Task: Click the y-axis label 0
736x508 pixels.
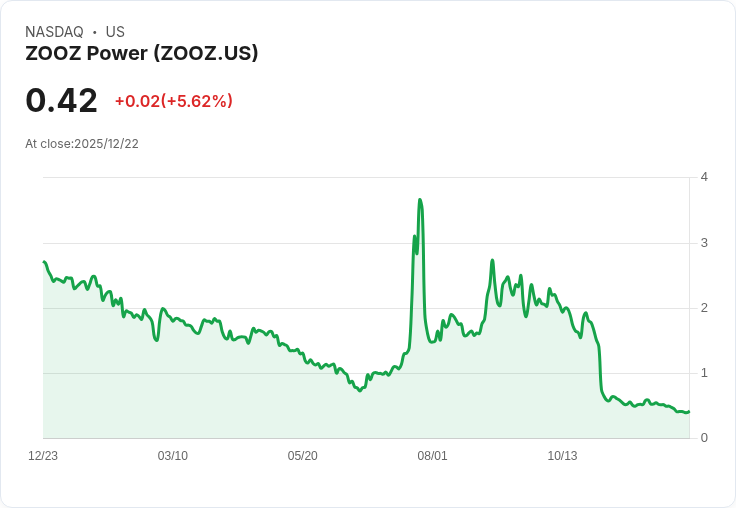Action: tap(704, 438)
